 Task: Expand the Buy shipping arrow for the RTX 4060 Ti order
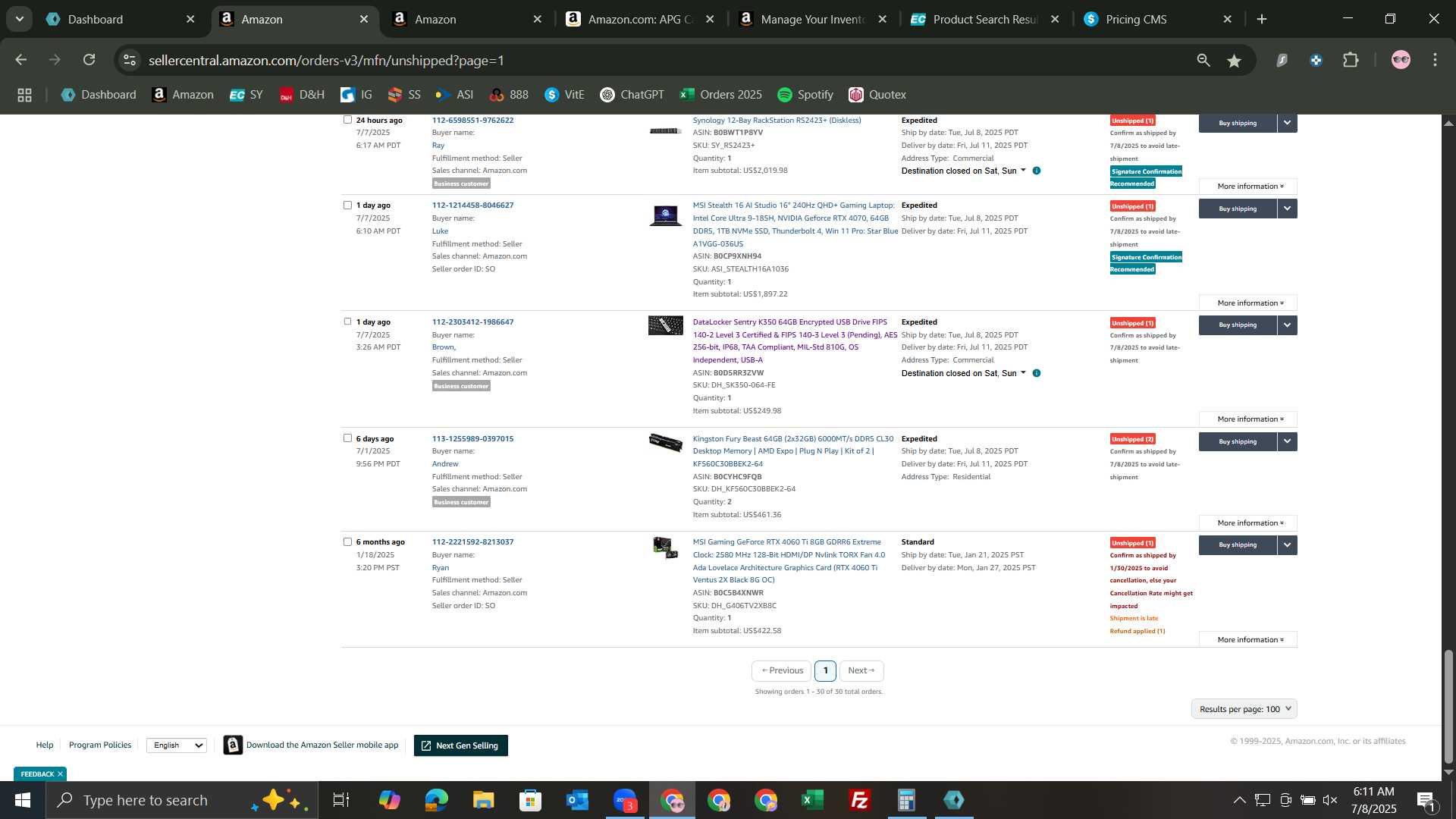pyautogui.click(x=1287, y=544)
